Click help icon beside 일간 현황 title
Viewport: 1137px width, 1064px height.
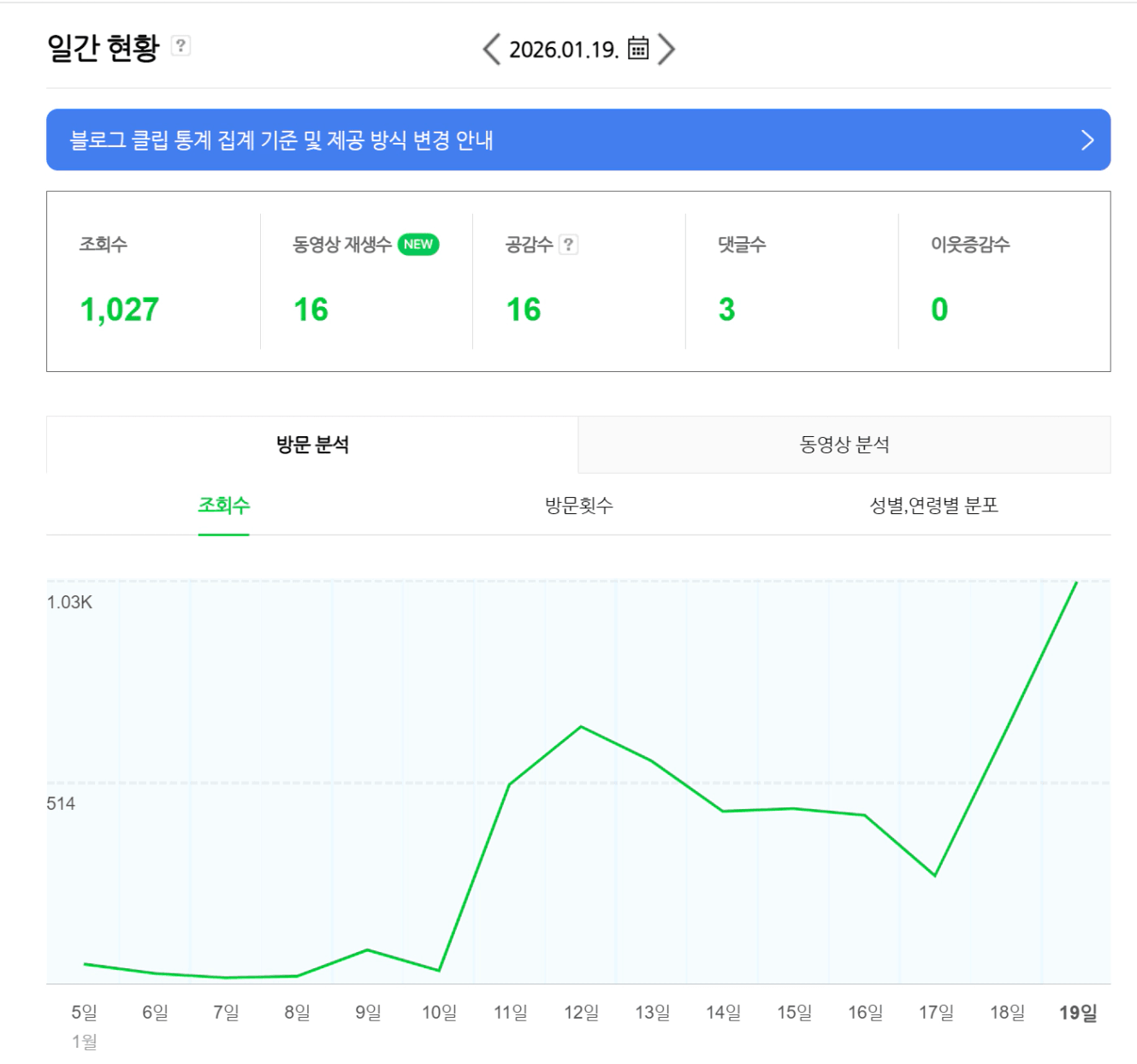pos(181,45)
